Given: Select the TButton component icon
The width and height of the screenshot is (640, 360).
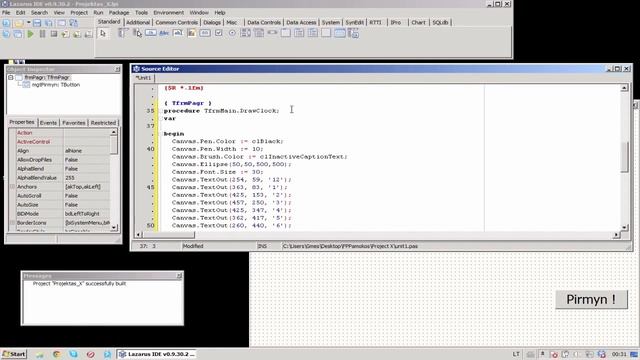Looking at the screenshot, I should pos(151,33).
